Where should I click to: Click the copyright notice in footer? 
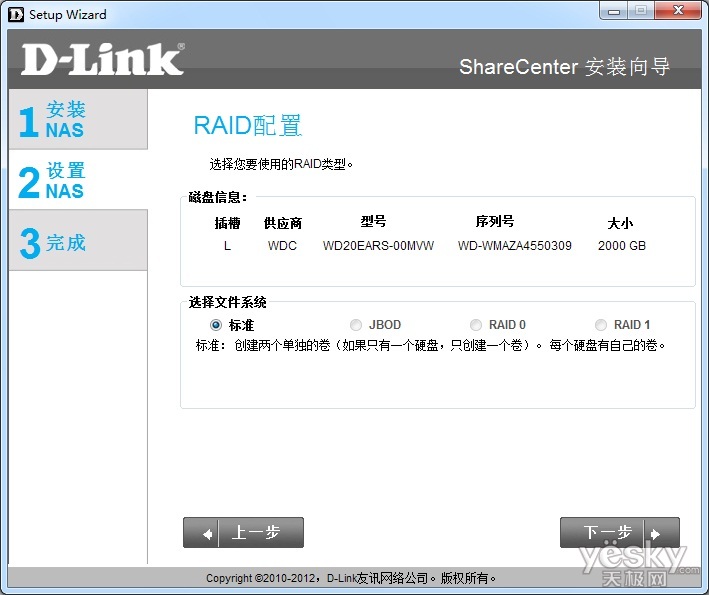click(351, 578)
